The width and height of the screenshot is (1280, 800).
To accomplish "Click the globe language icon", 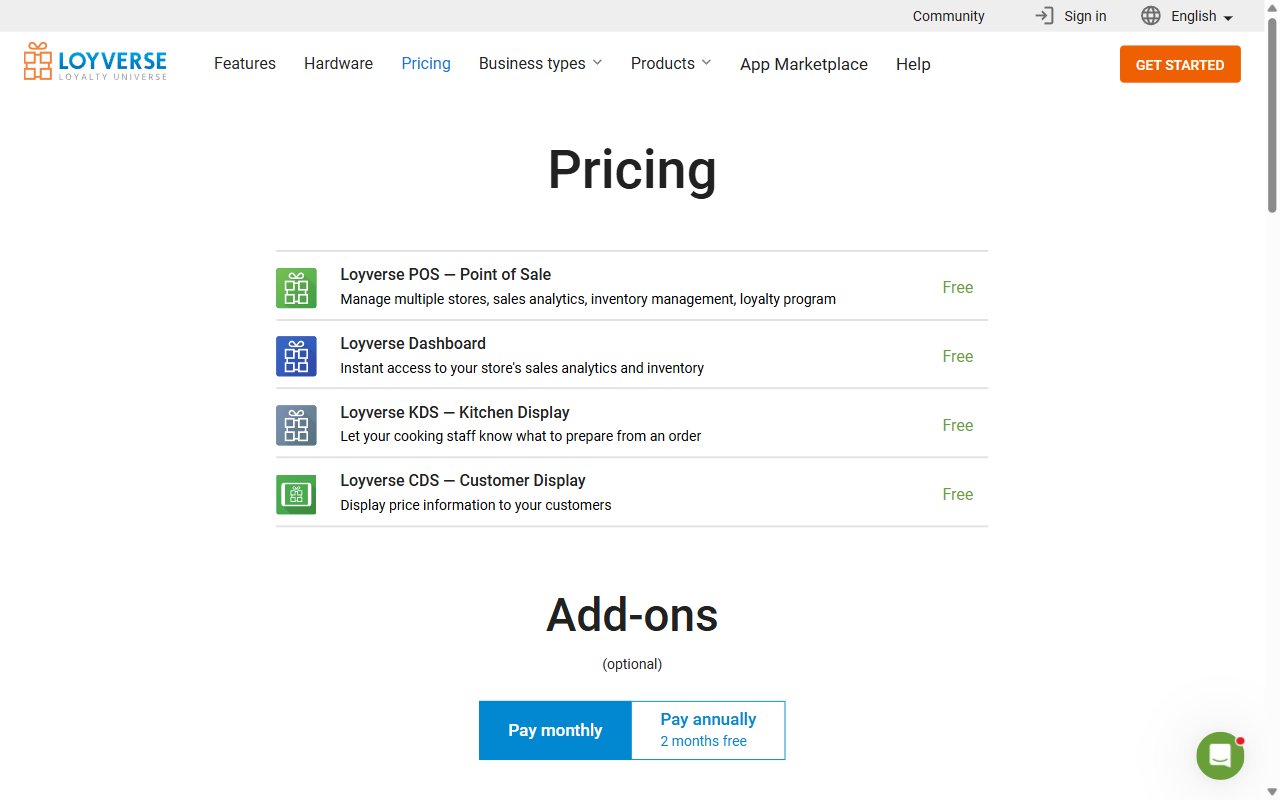I will [1151, 16].
